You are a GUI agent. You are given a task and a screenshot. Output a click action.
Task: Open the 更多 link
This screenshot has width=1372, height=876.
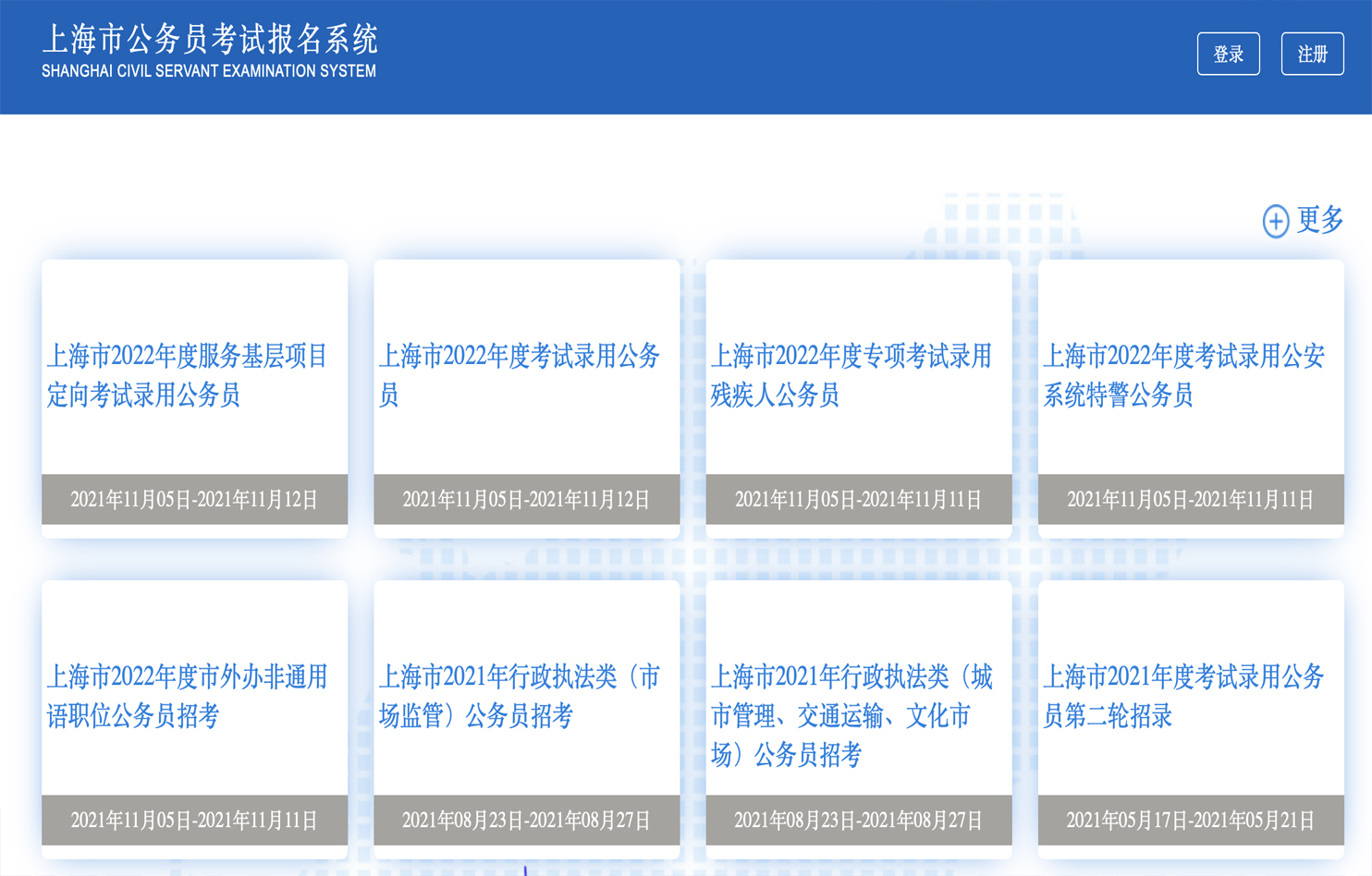1320,220
